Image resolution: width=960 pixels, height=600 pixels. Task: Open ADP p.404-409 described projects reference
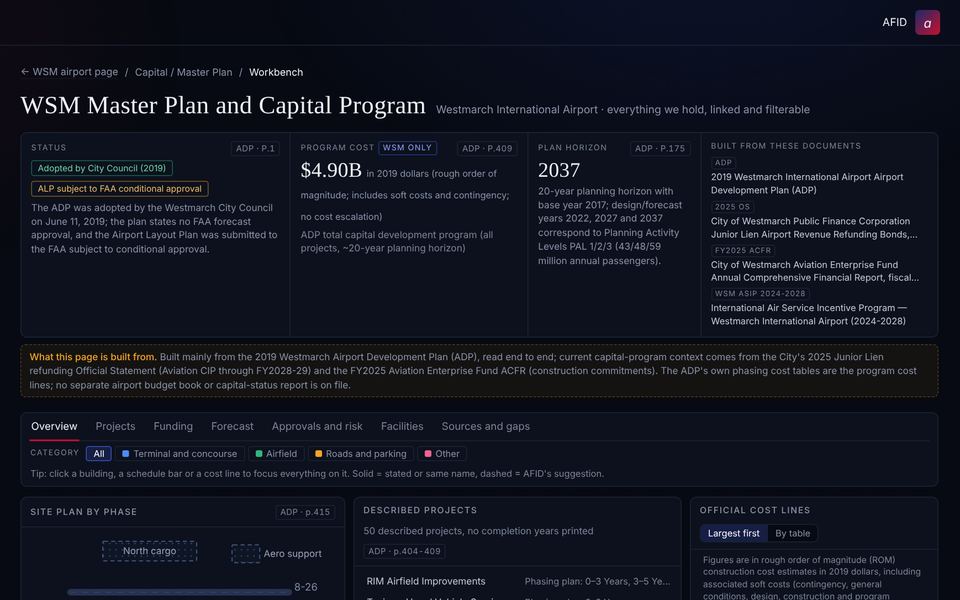(404, 551)
